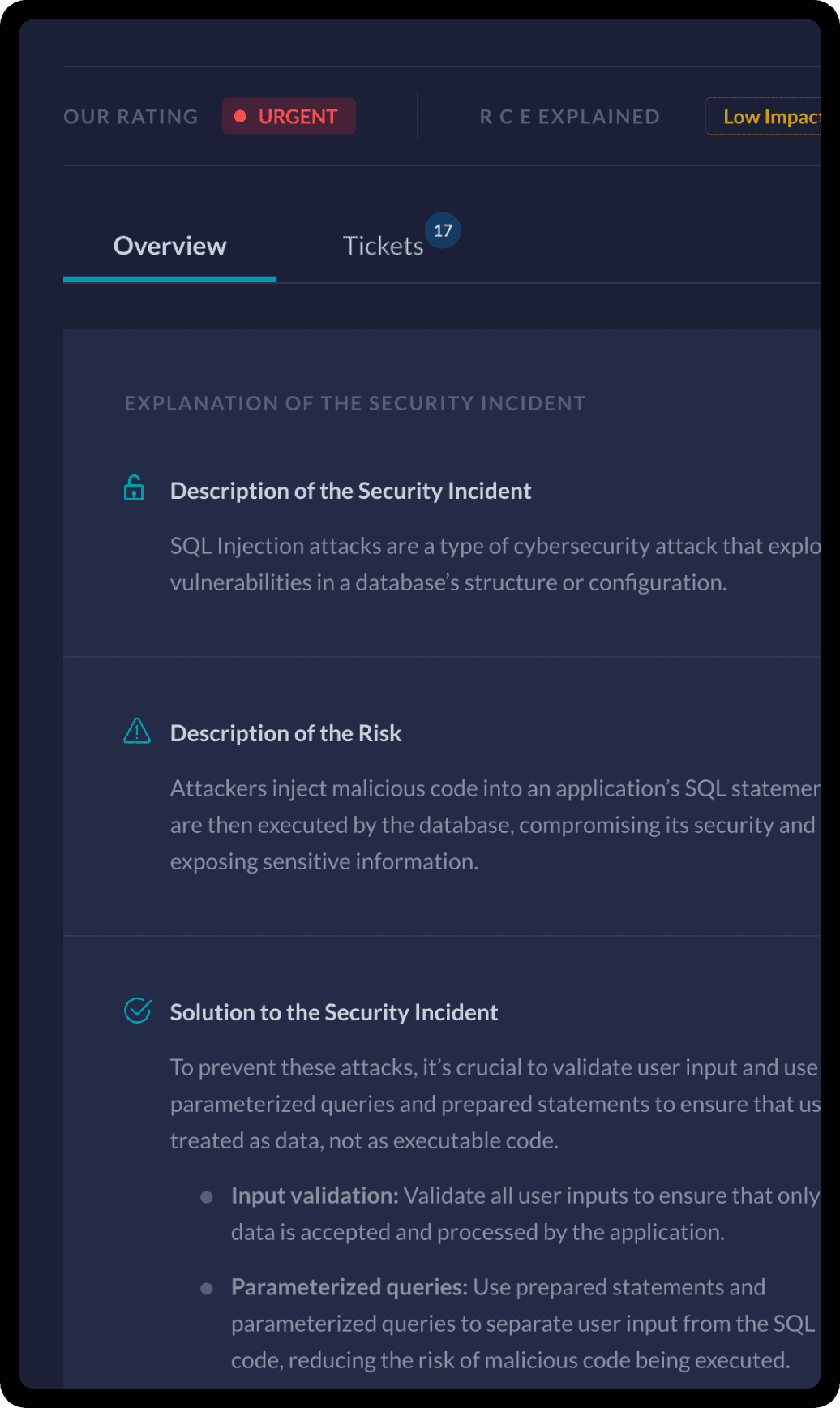Select the Solution to the Security Incident heading
Image resolution: width=840 pixels, height=1408 pixels.
[333, 1012]
